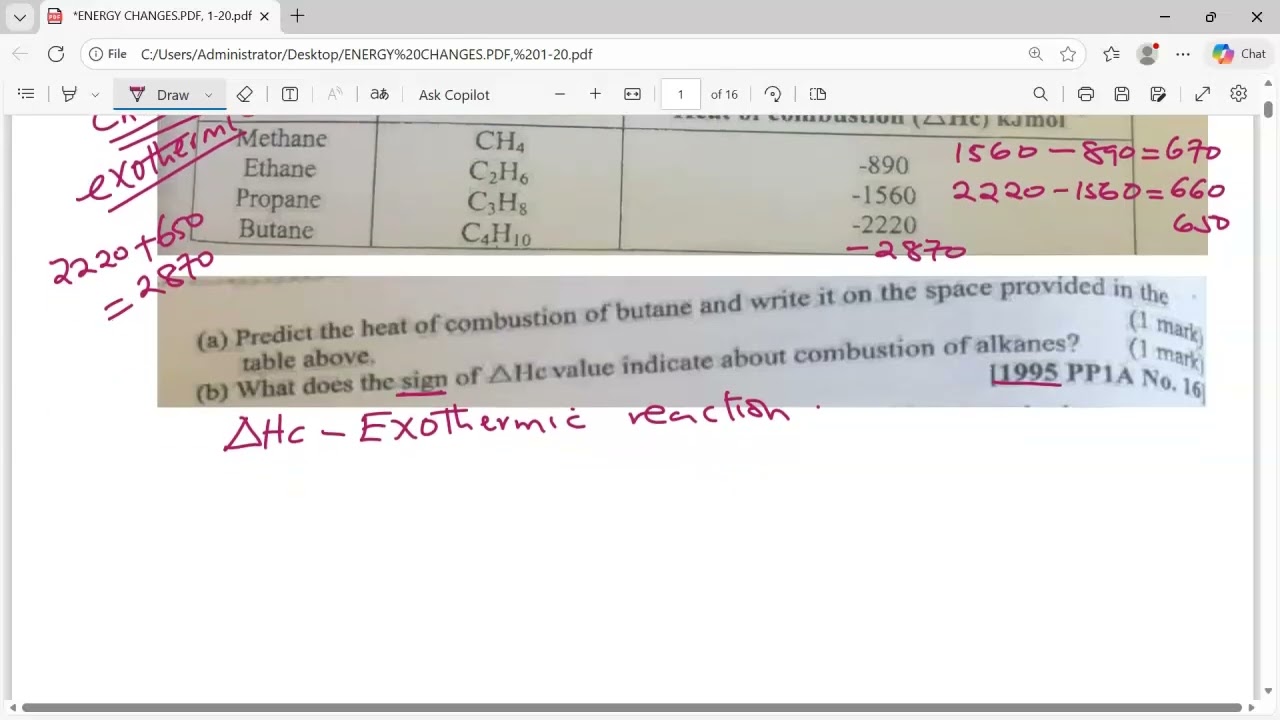
Task: Open Find in the PDF
Action: [x=1040, y=94]
